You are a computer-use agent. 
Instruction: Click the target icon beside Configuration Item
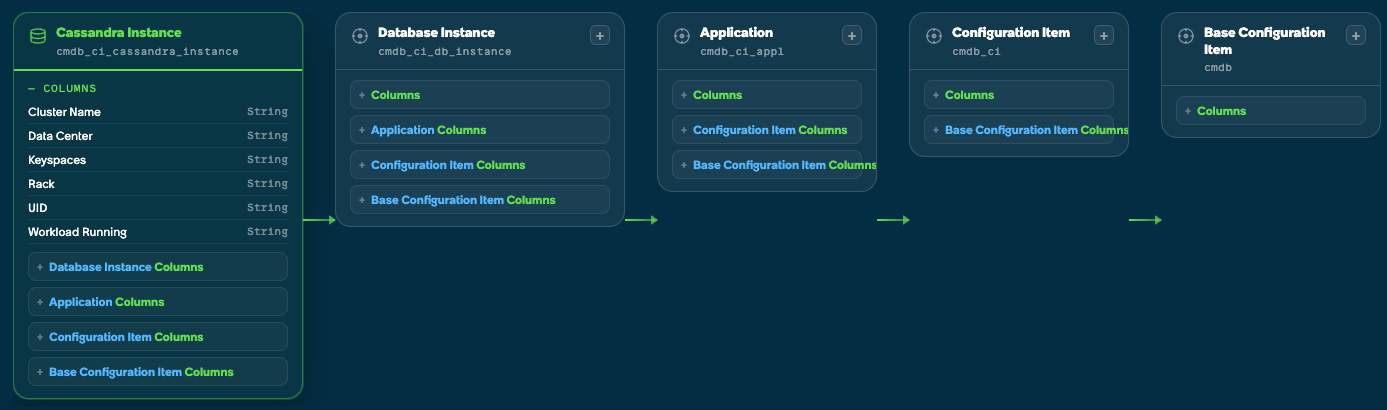[934, 36]
